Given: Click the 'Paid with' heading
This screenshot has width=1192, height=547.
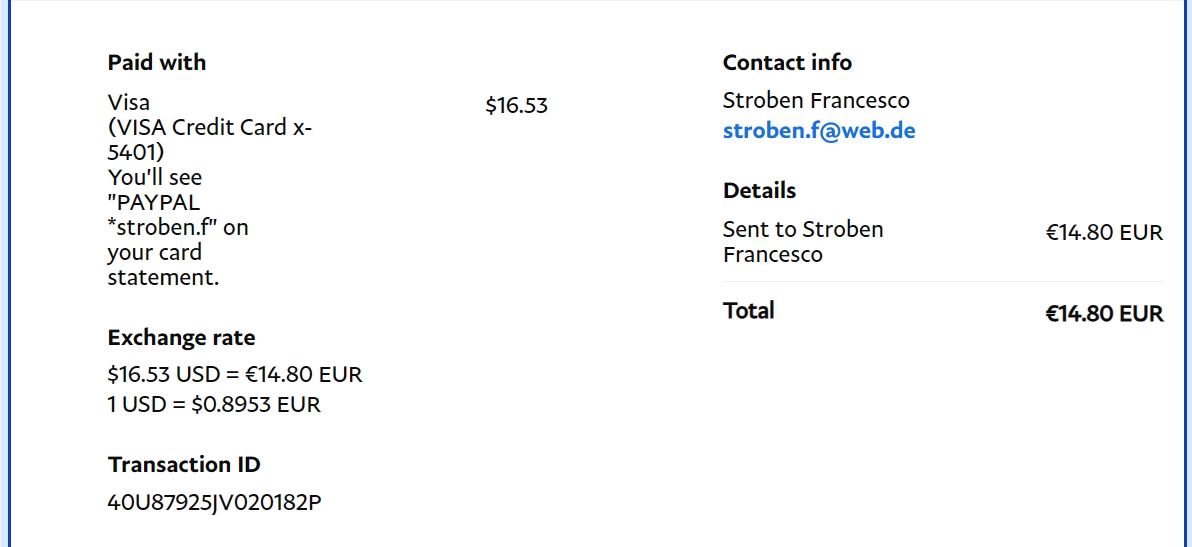Looking at the screenshot, I should (x=157, y=62).
